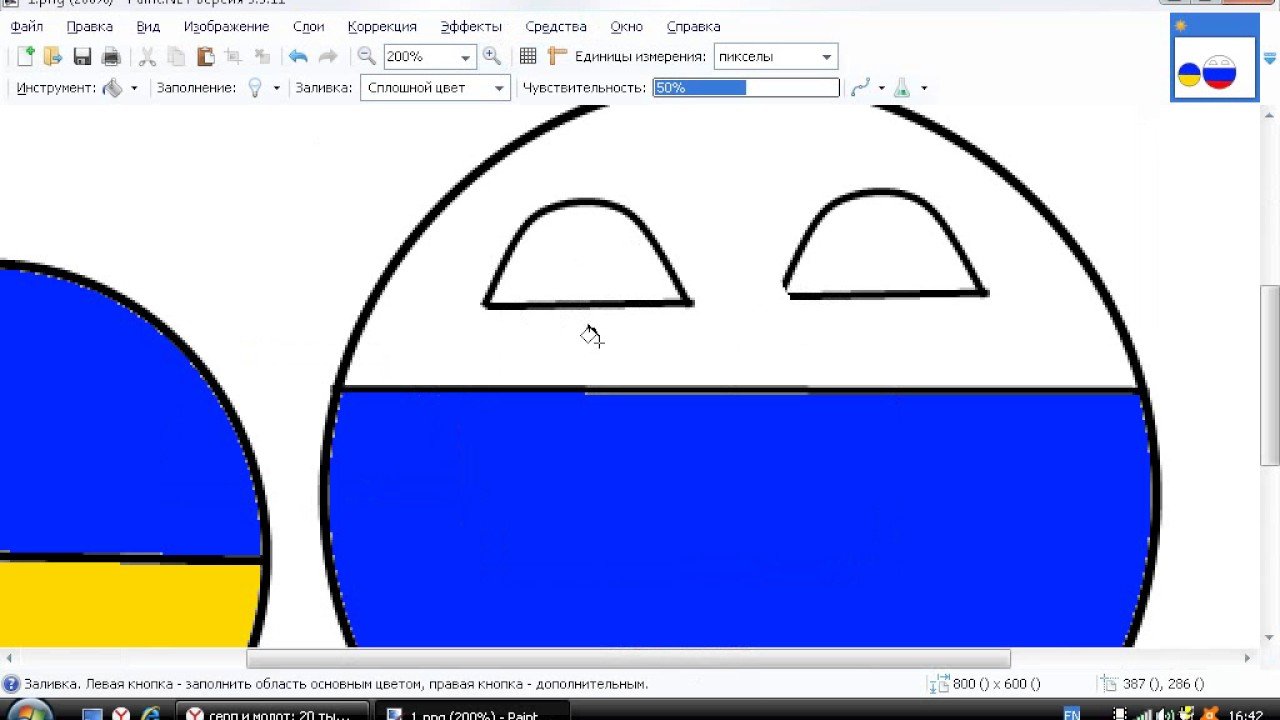1280x720 pixels.
Task: Click the Print icon
Action: [x=111, y=57]
